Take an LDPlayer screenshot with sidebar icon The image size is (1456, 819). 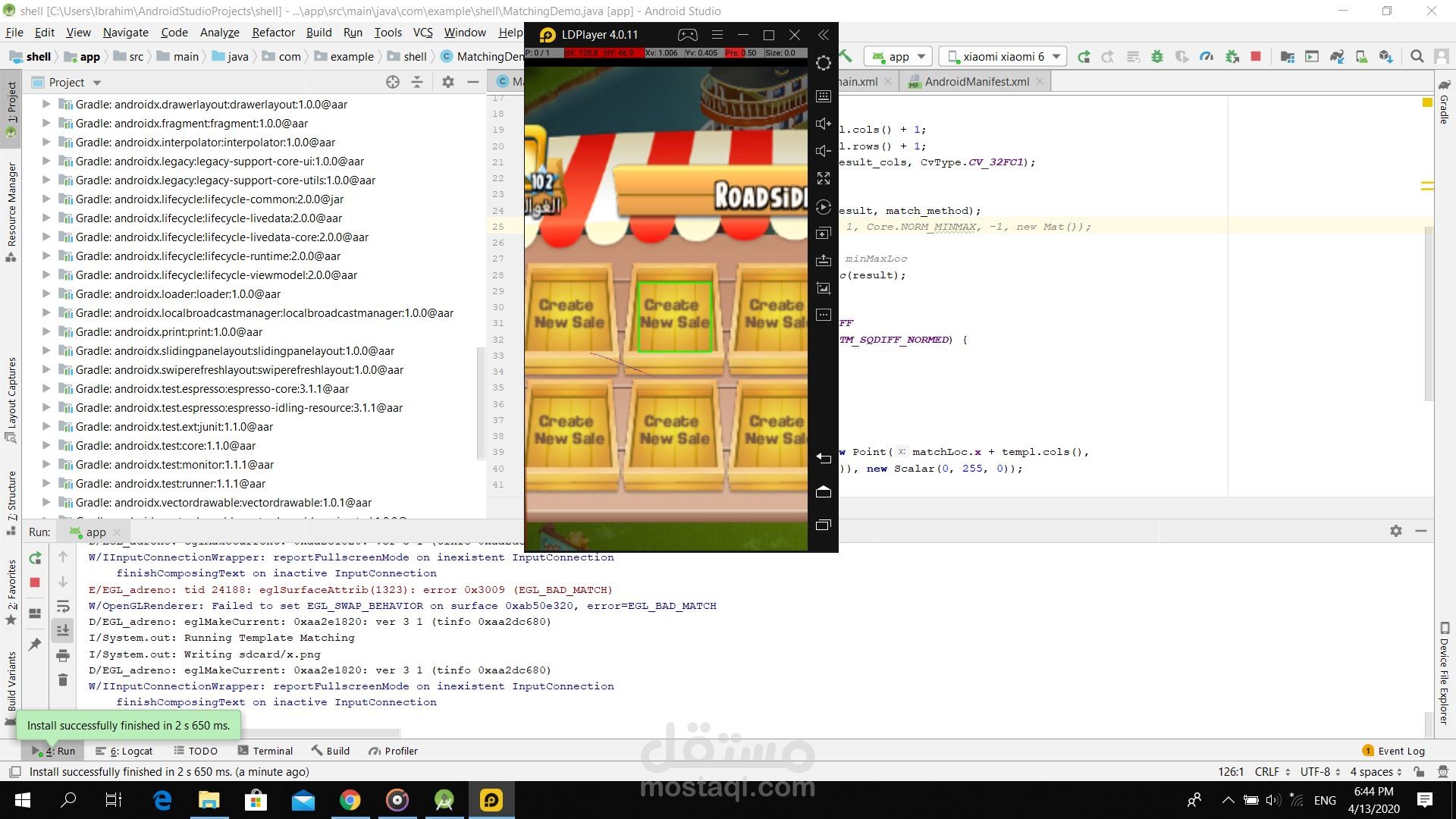(x=823, y=288)
